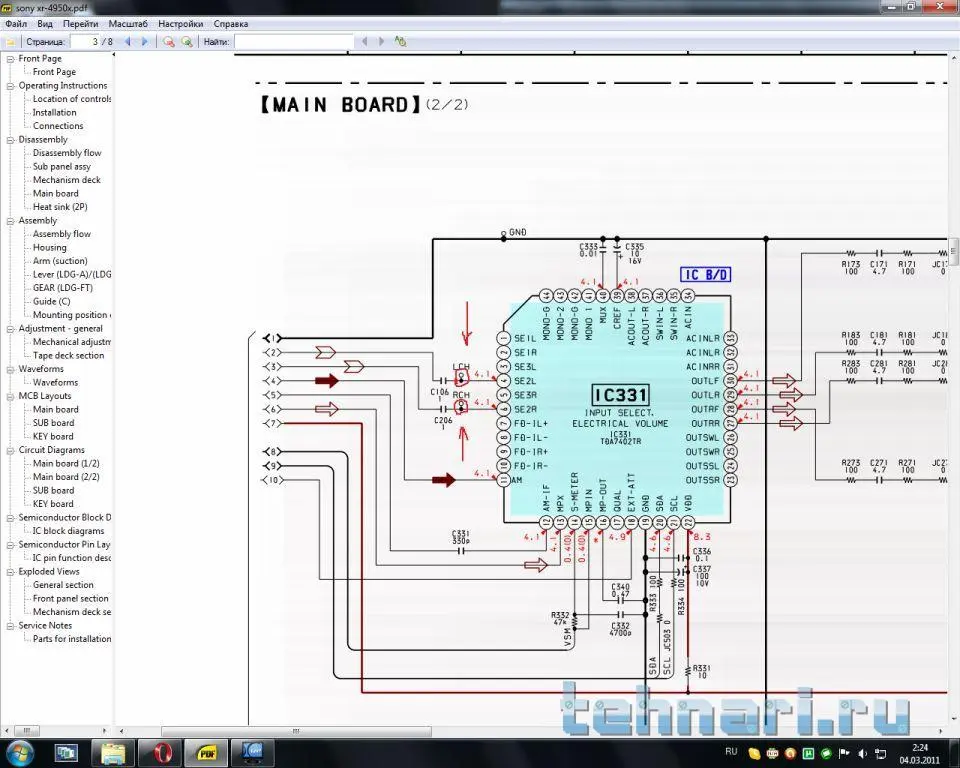Collapse the Service Notes node
Image resolution: width=960 pixels, height=768 pixels.
[x=10, y=626]
